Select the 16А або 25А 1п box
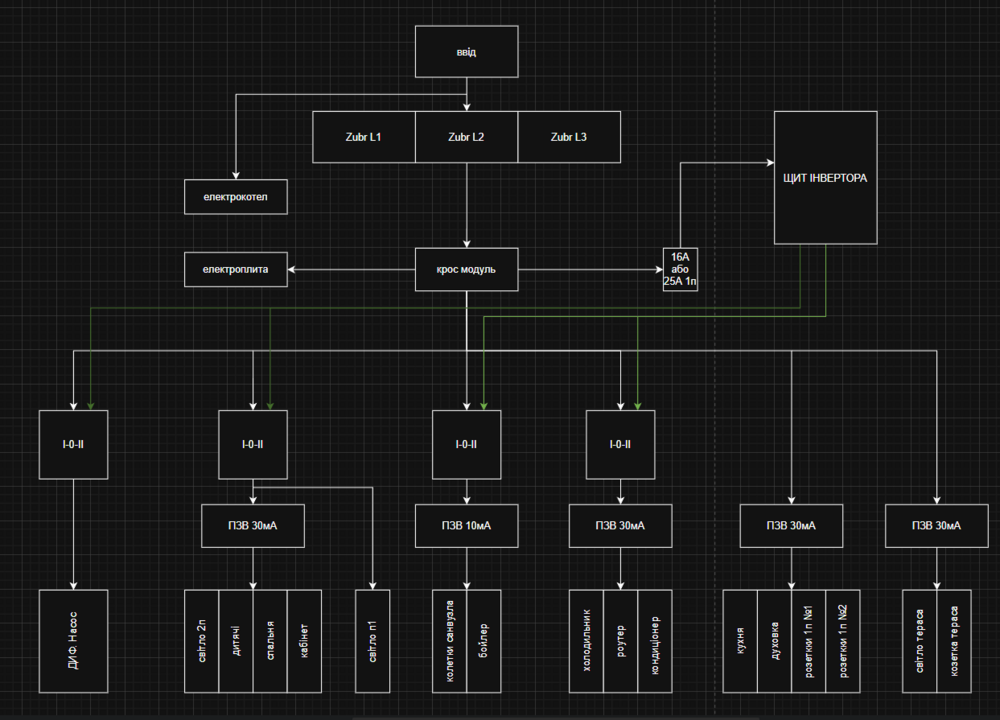 pyautogui.click(x=680, y=269)
